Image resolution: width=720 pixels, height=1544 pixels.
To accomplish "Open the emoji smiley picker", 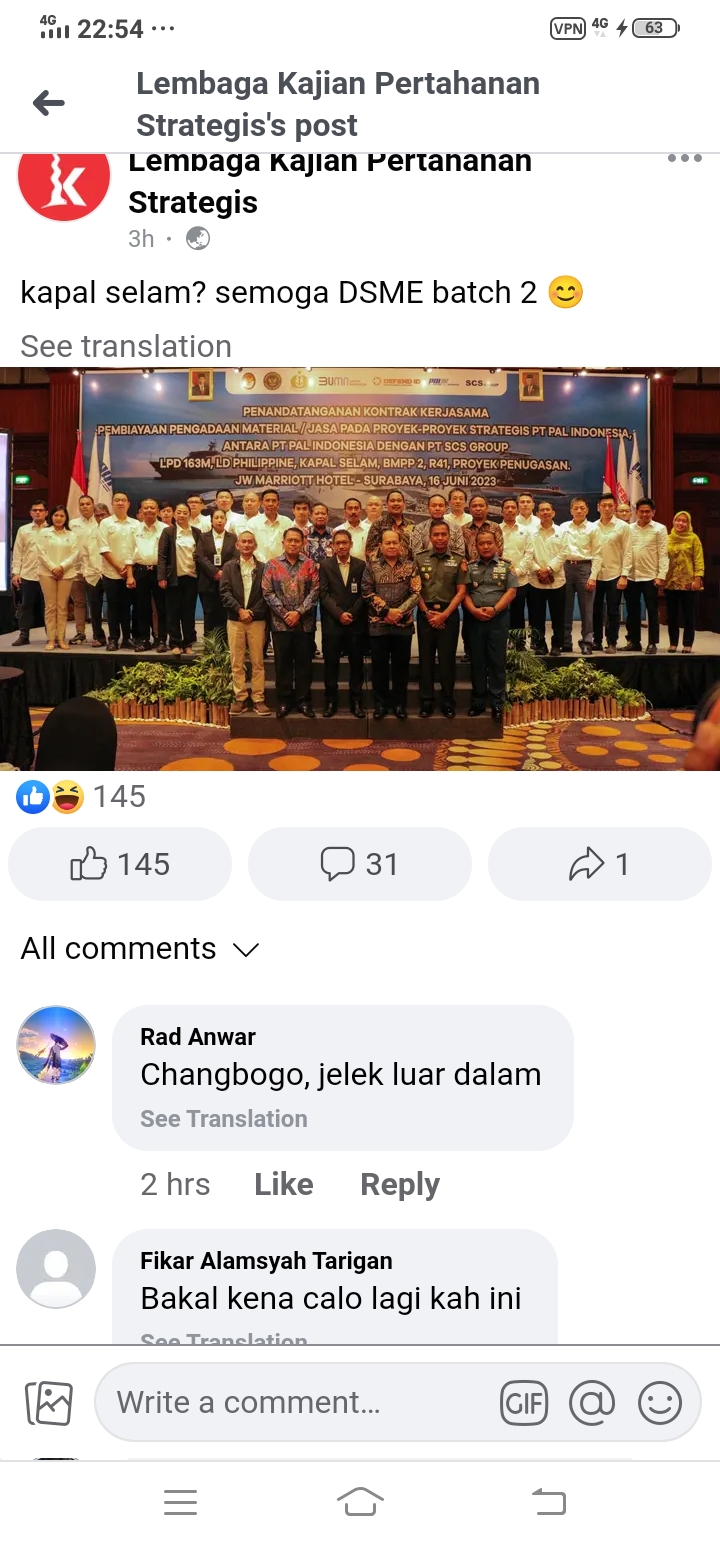I will tap(660, 1403).
